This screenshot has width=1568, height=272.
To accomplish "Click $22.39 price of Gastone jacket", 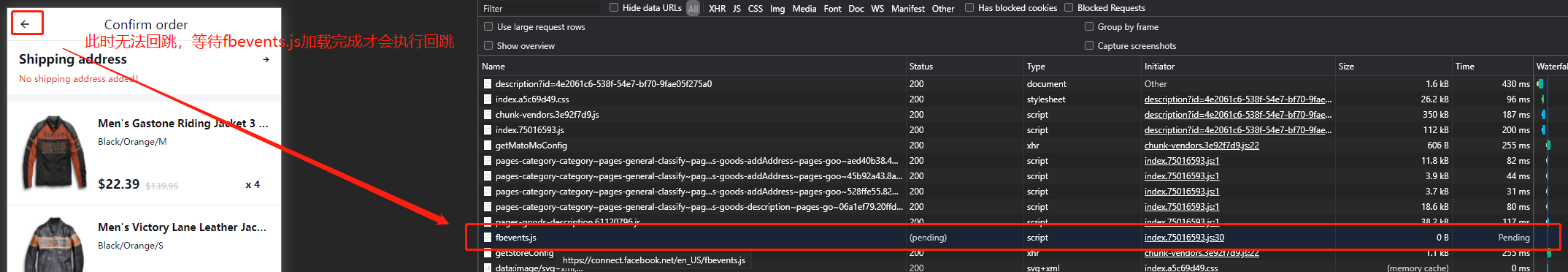I will [118, 184].
